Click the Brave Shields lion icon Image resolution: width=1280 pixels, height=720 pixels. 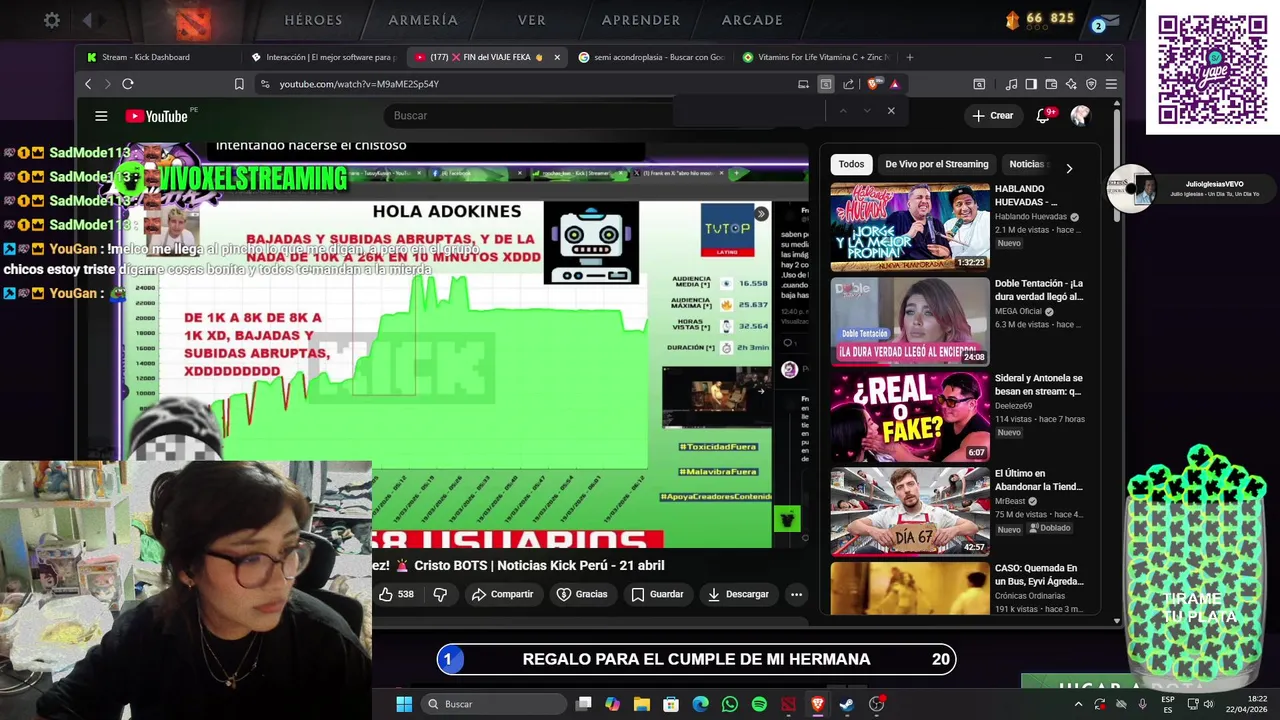tap(873, 84)
